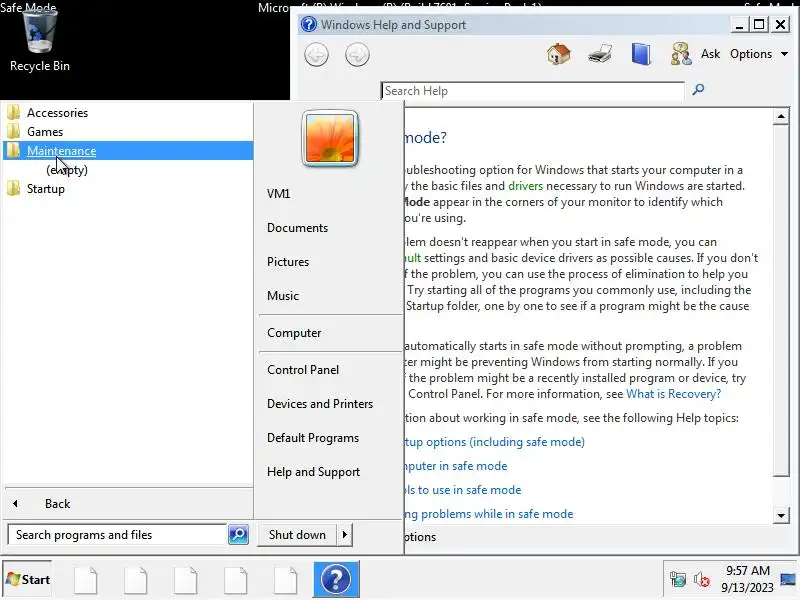The width and height of the screenshot is (800, 600).
Task: Print the current help topic
Action: (600, 54)
